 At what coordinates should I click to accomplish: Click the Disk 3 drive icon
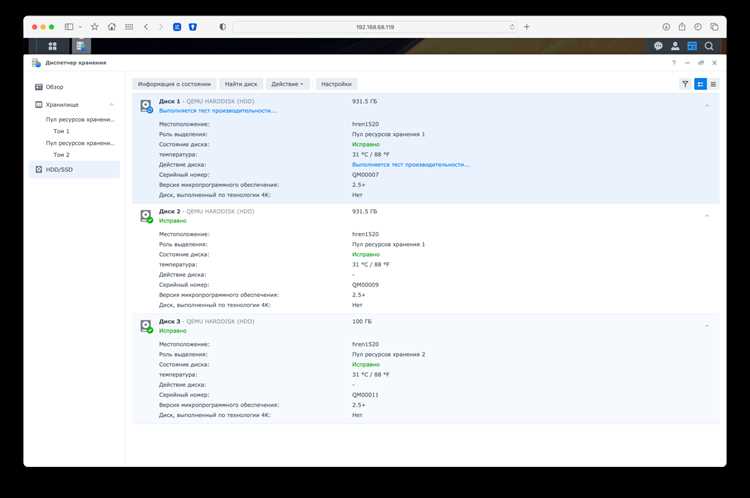[x=146, y=326]
